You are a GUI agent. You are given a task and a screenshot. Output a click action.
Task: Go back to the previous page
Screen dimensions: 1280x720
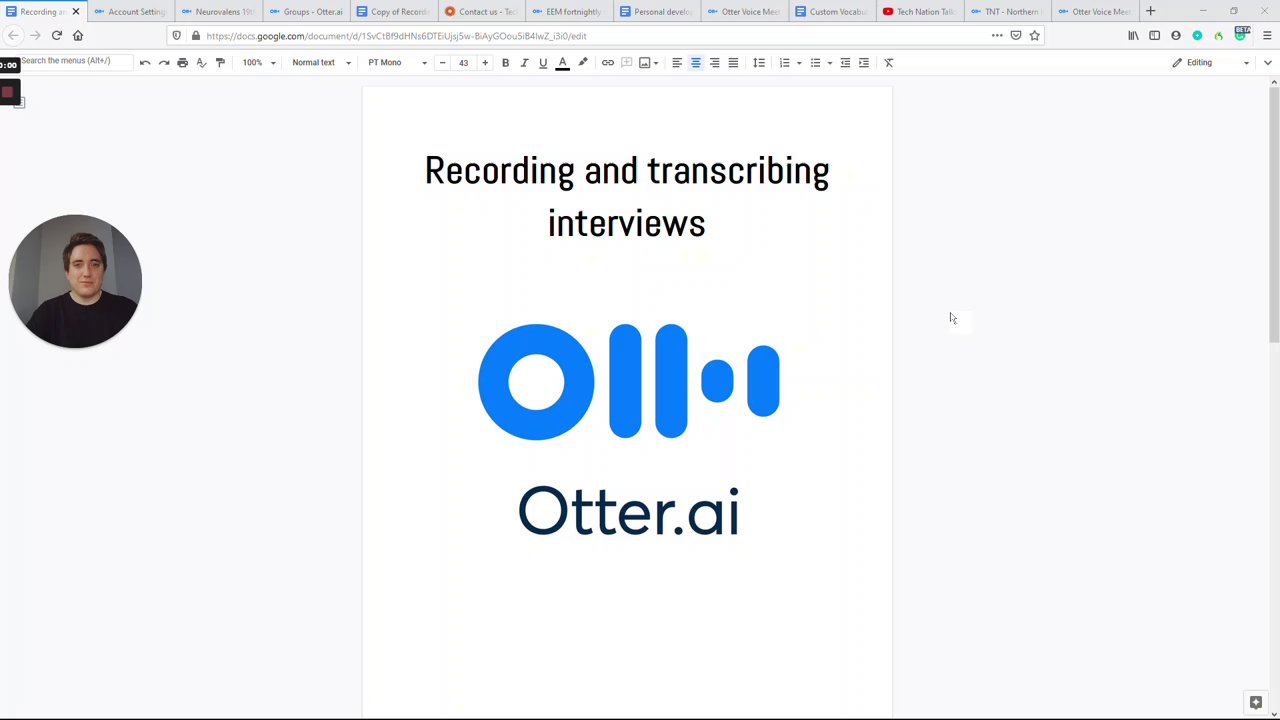(13, 35)
